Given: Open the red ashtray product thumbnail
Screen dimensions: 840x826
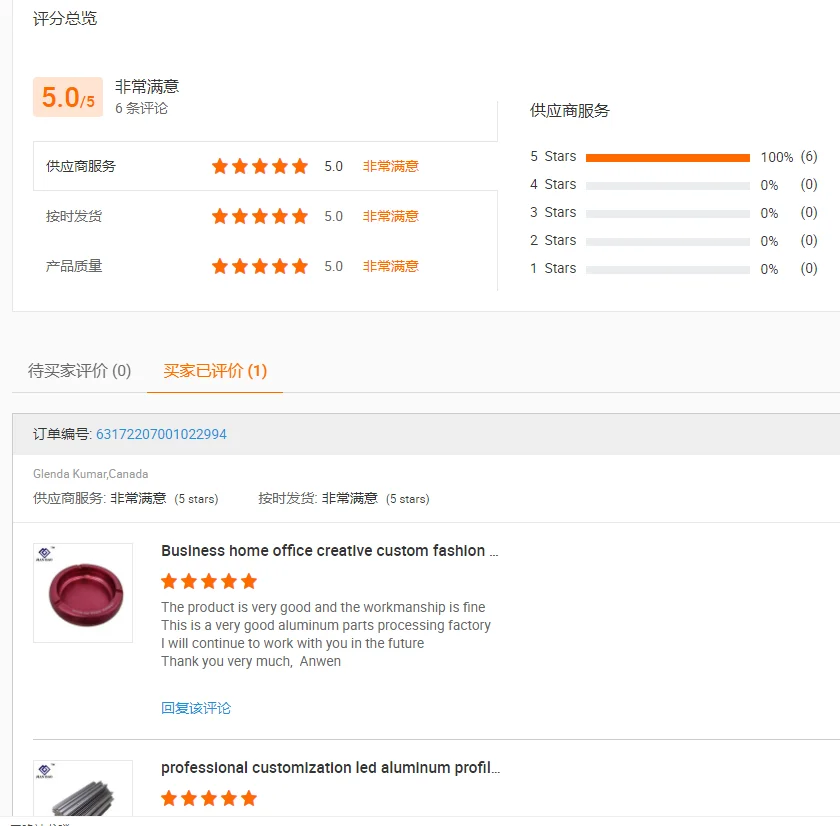Looking at the screenshot, I should (83, 592).
